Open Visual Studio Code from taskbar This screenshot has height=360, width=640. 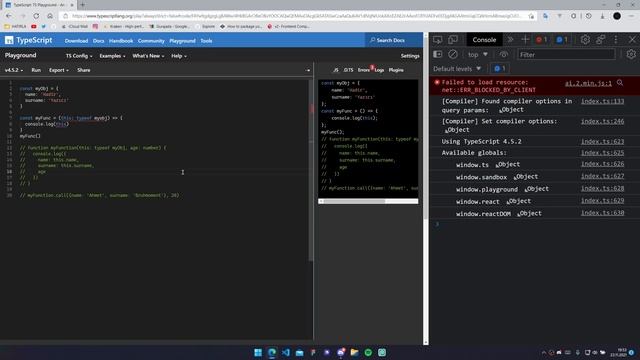pyautogui.click(x=286, y=353)
